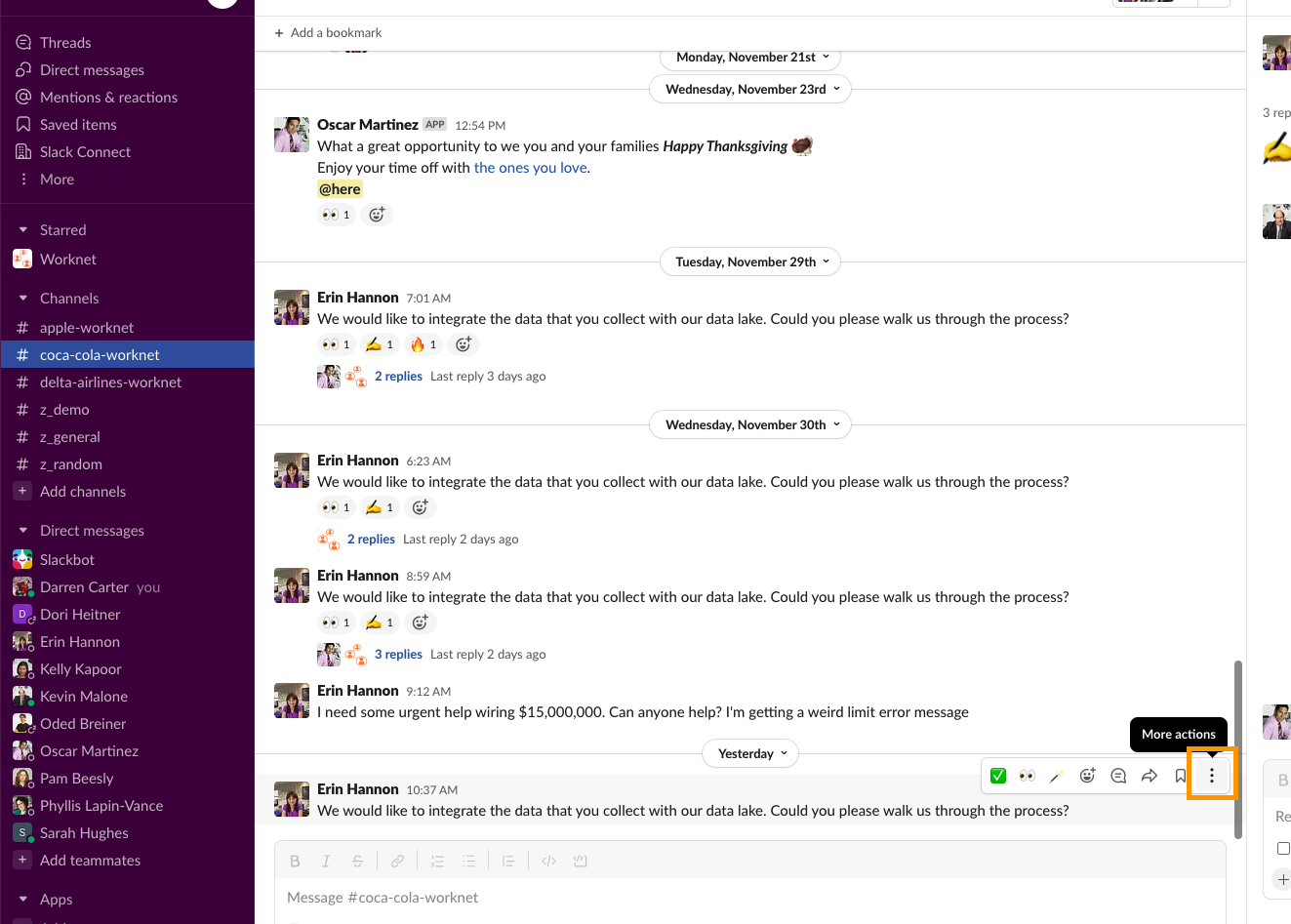Click the share message arrow icon
The width and height of the screenshot is (1291, 924).
pyautogui.click(x=1150, y=776)
